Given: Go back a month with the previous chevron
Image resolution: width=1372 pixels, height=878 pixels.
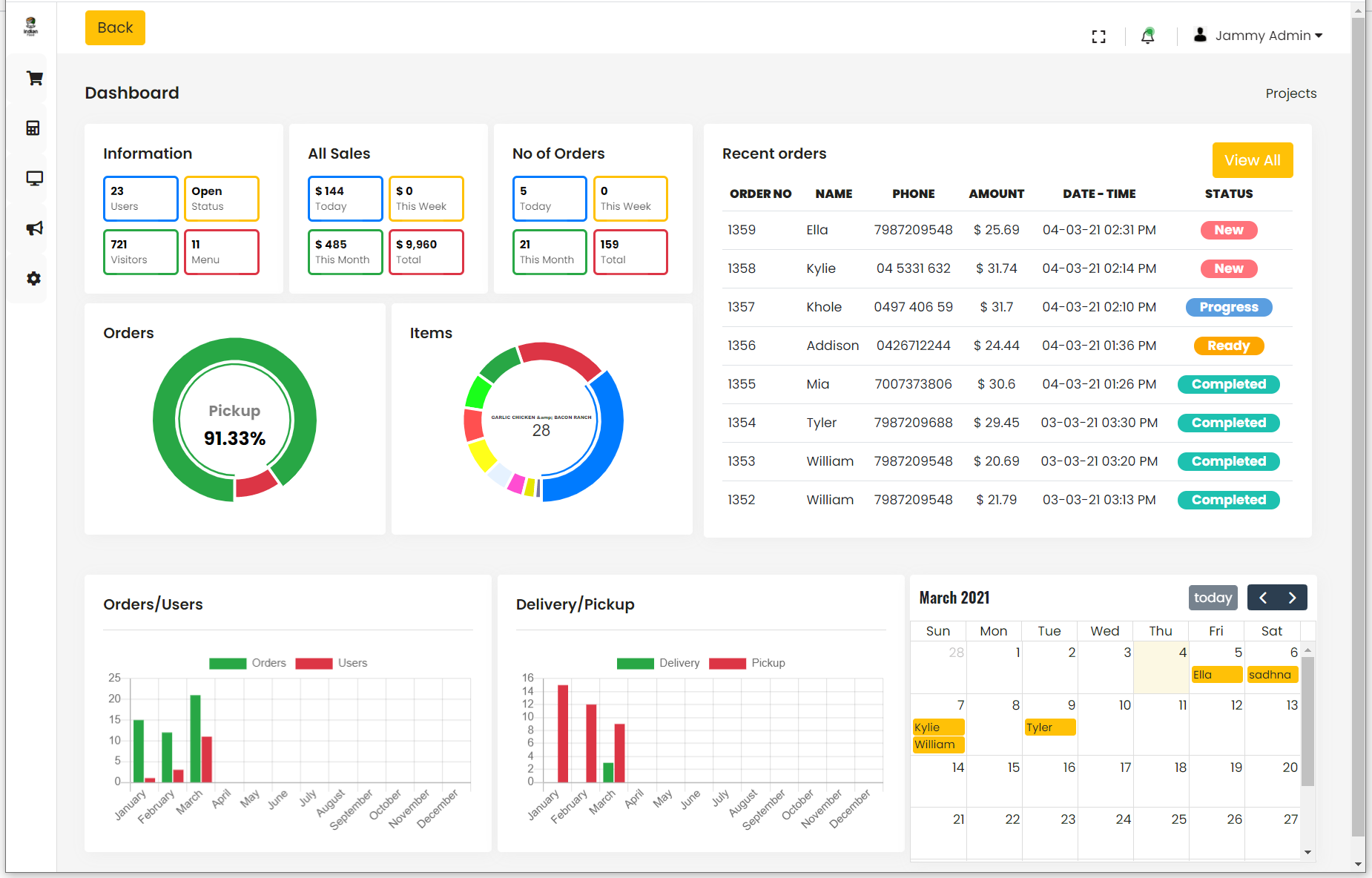Looking at the screenshot, I should tap(1263, 597).
